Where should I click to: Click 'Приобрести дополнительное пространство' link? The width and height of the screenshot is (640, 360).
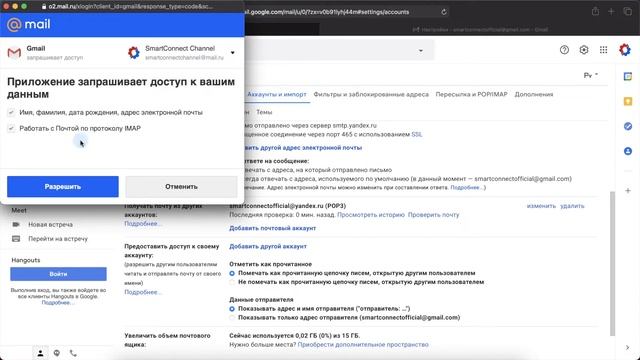(363, 344)
